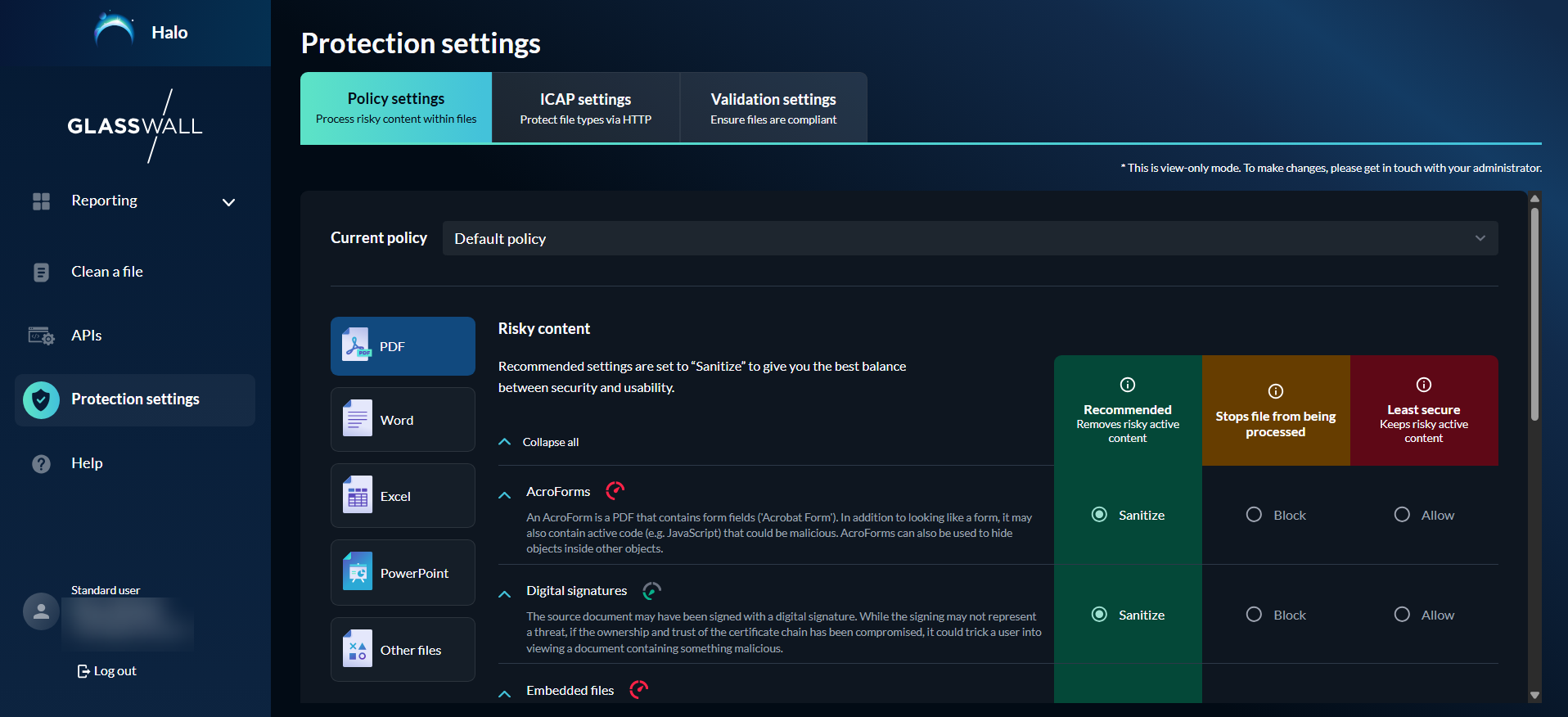Screen dimensions: 1568x717
Task: Click the gauge icon beside Digital signatures
Action: pyautogui.click(x=651, y=590)
